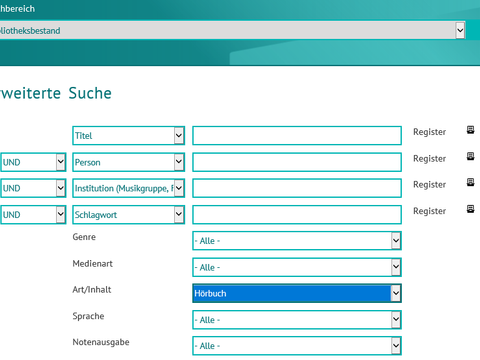Screen dimensions: 480x360
Task: Click the Register link for the Titel row
Action: point(429,132)
